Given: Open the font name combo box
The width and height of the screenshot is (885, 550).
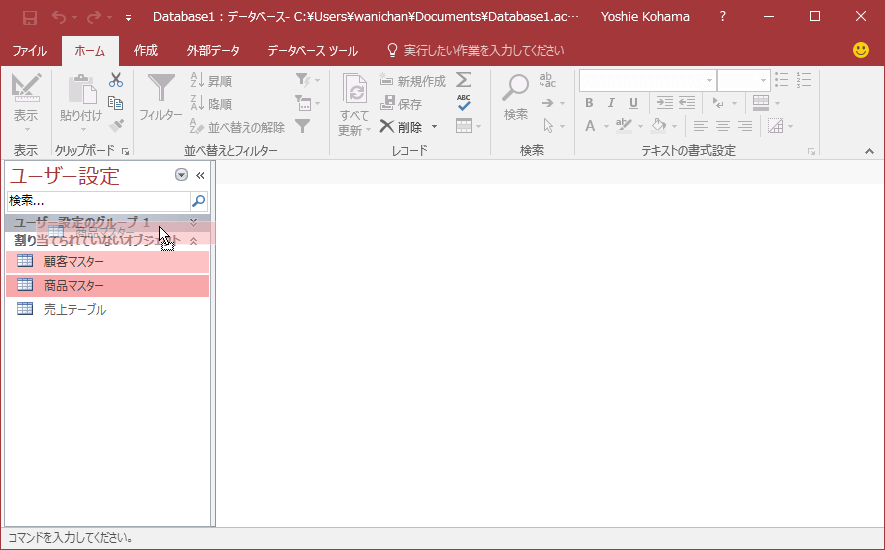Looking at the screenshot, I should 647,80.
